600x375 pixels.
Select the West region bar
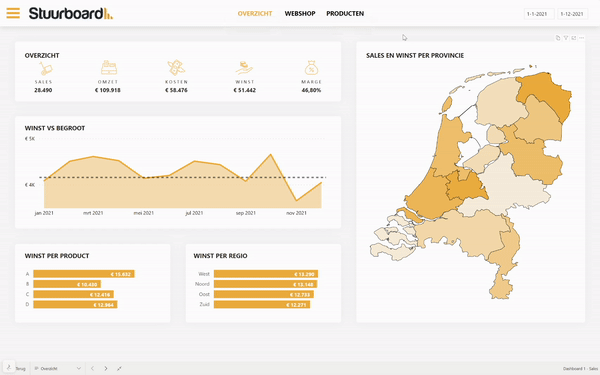coord(266,274)
